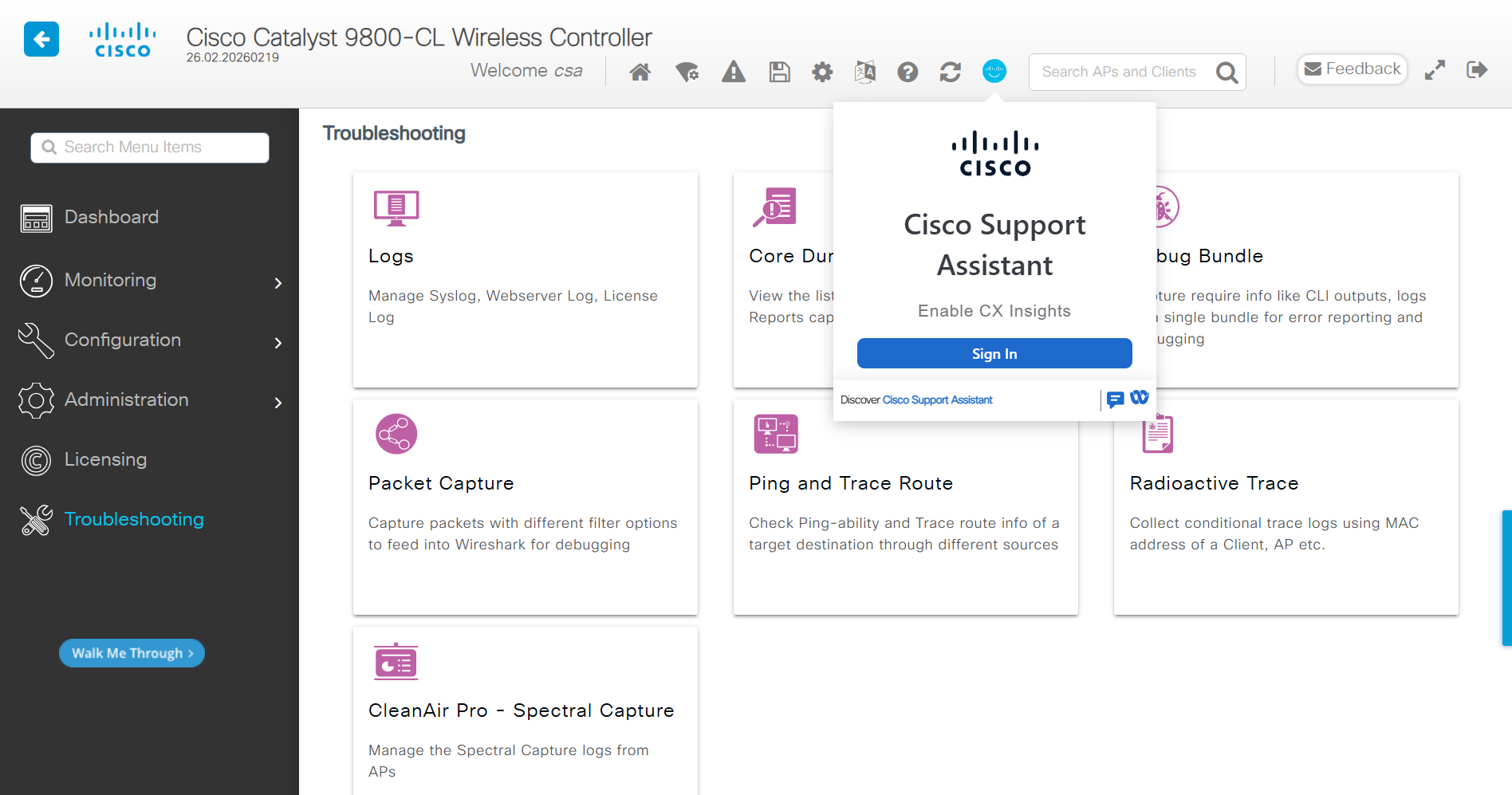Open help via question mark icon
The image size is (1512, 795).
point(908,72)
